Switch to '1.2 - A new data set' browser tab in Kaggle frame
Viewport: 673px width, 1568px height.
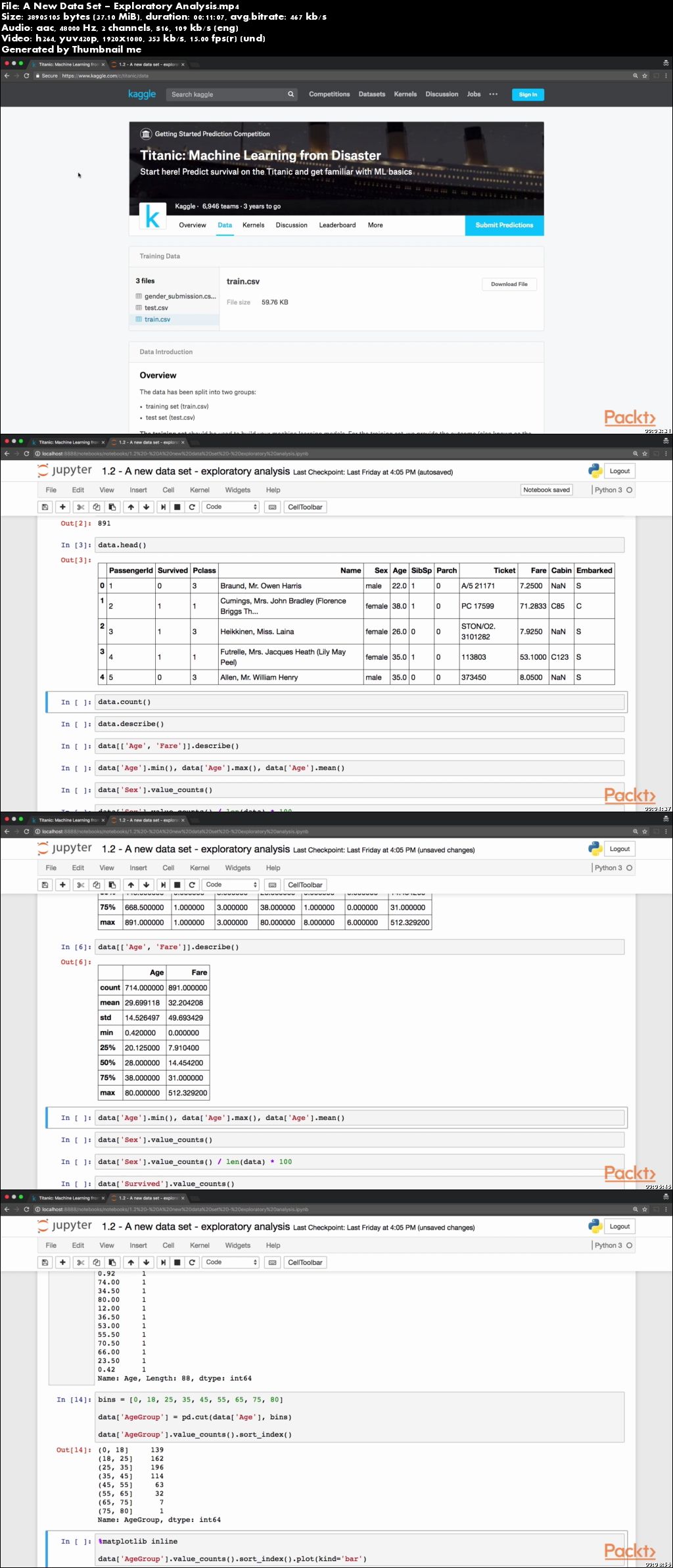click(148, 64)
